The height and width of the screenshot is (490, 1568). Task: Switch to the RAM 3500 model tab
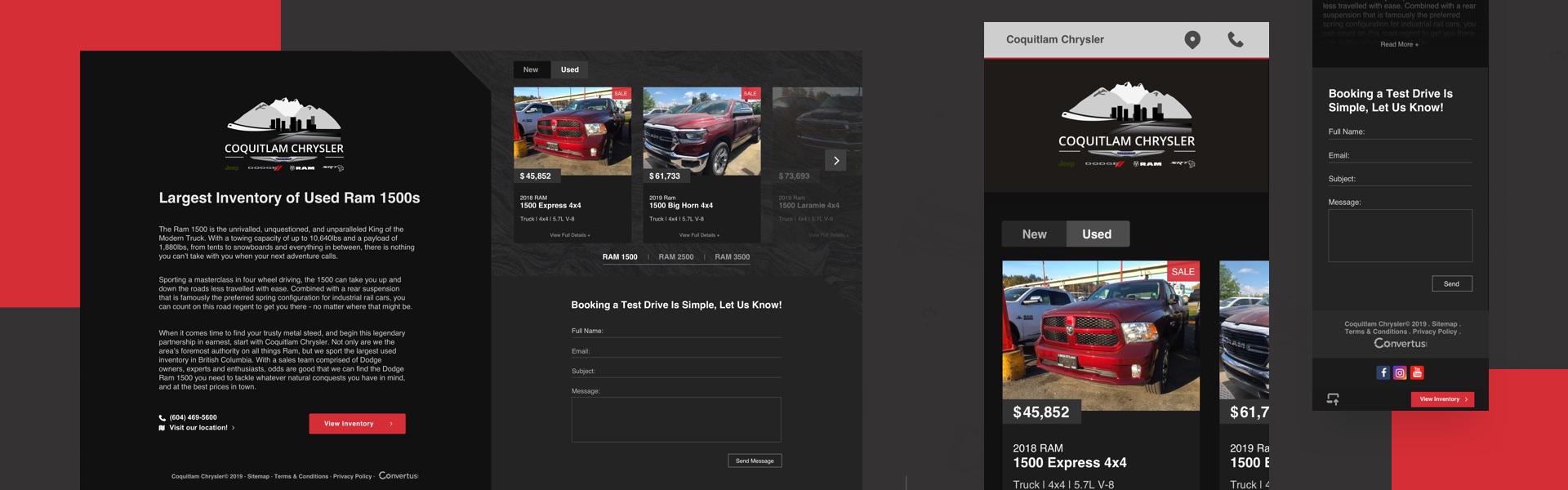pos(733,257)
